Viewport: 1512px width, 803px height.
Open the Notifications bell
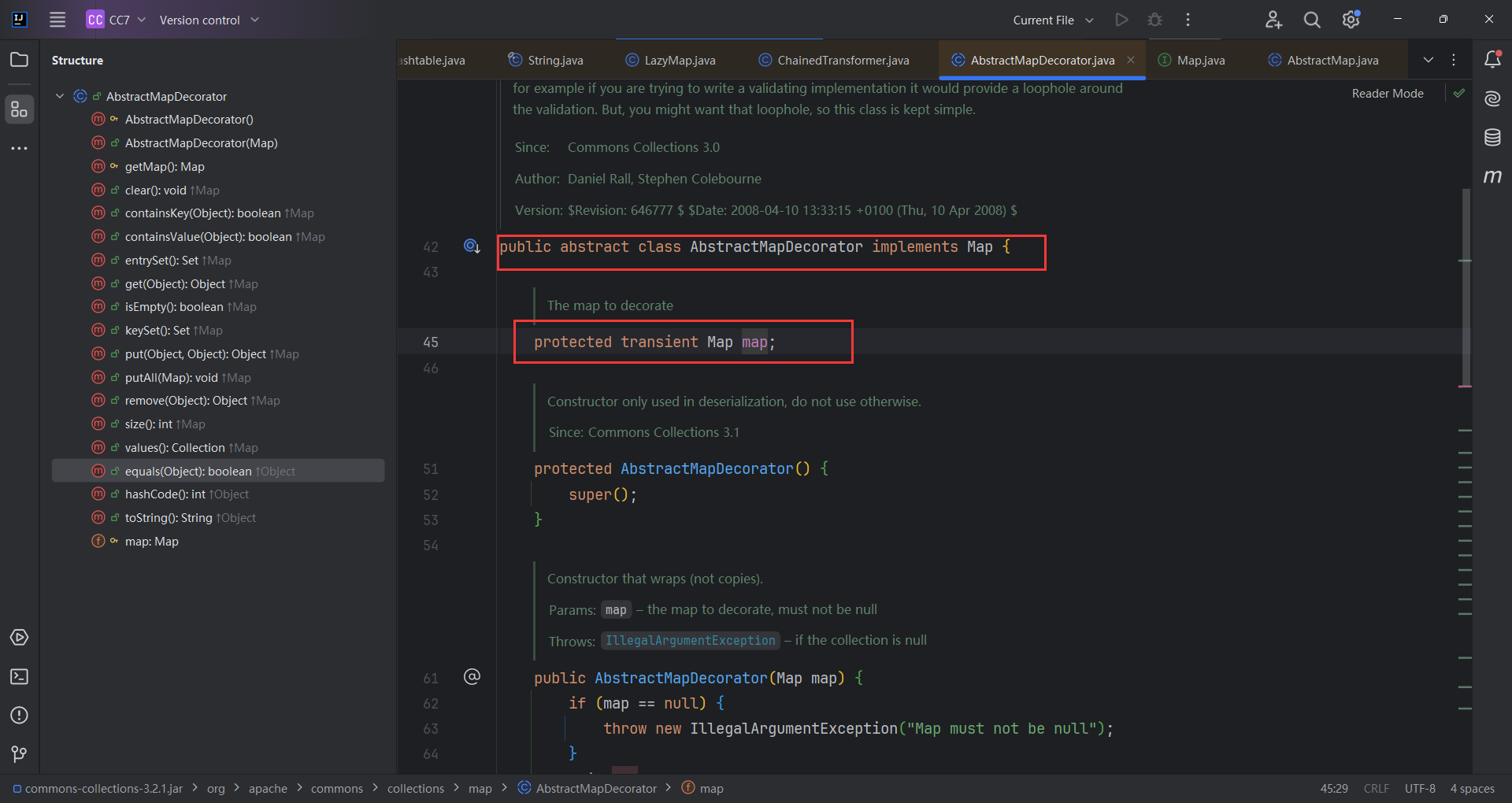pyautogui.click(x=1492, y=59)
